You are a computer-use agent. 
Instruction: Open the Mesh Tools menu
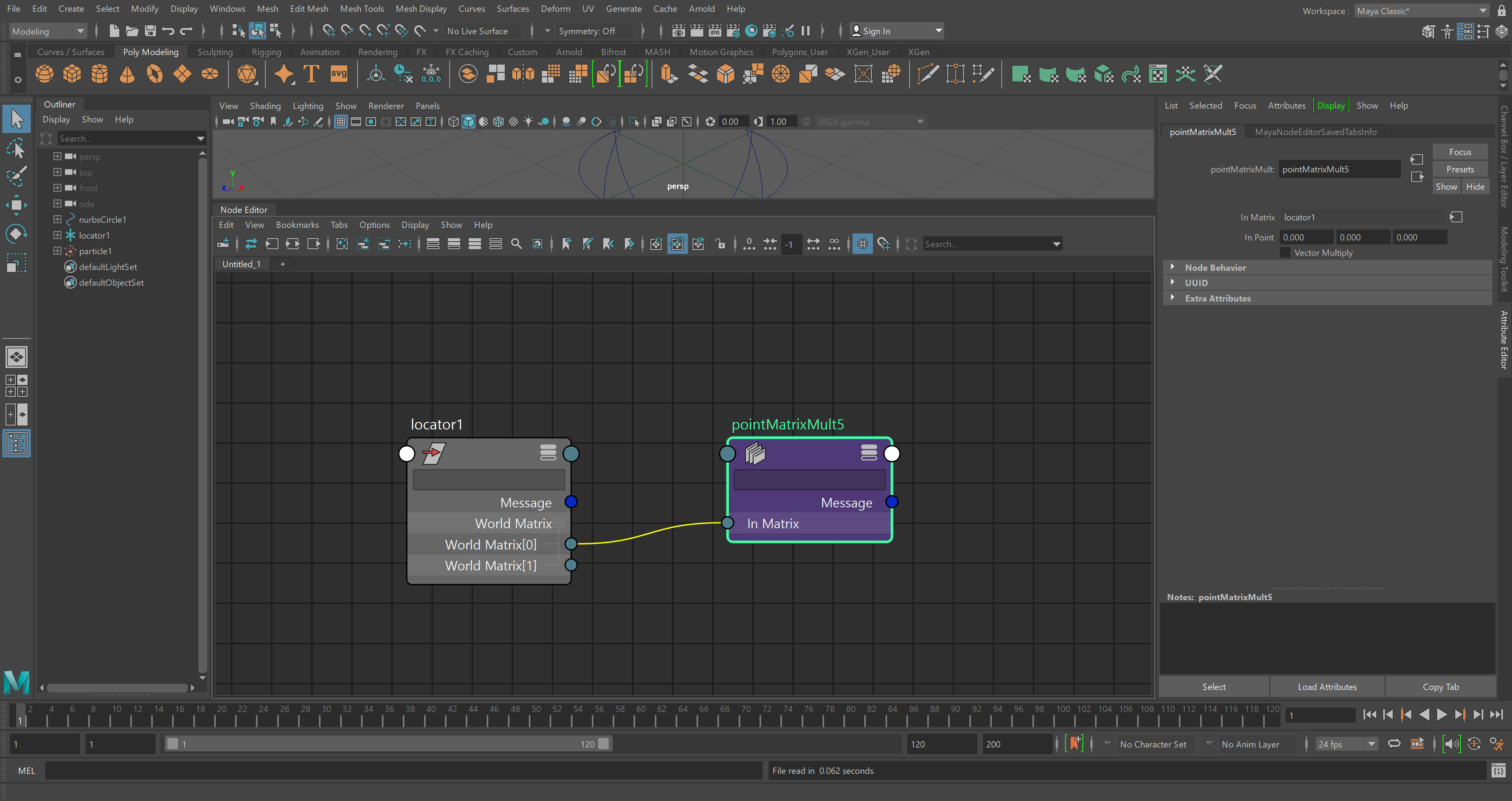click(x=361, y=9)
